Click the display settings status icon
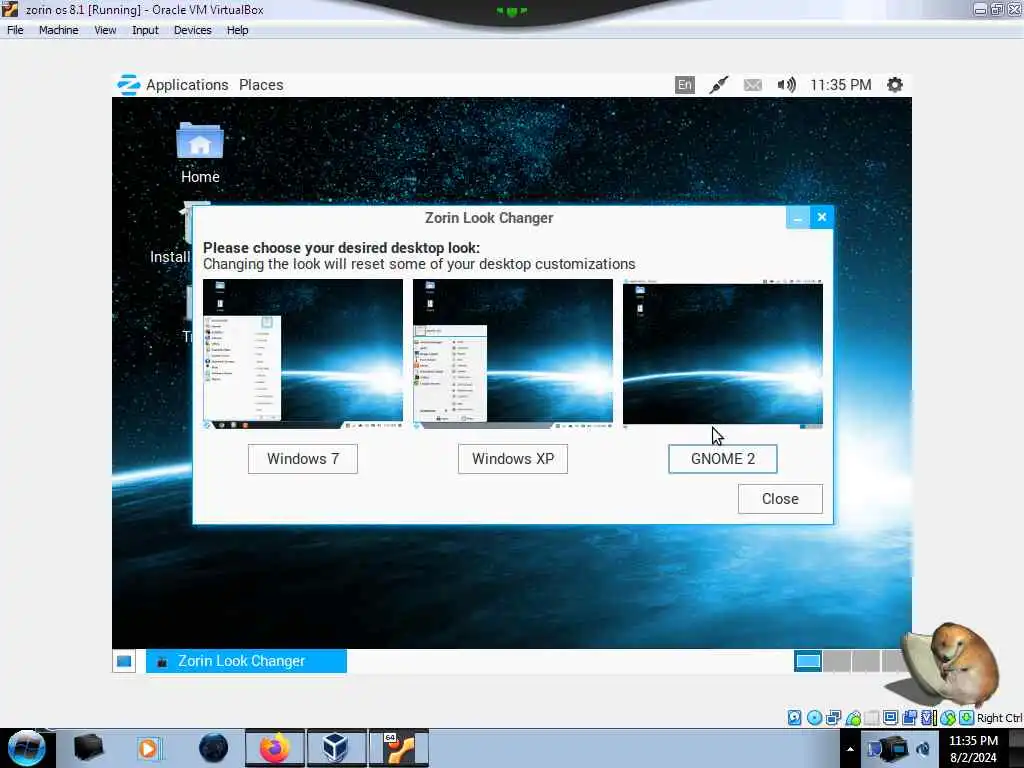Image resolution: width=1024 pixels, height=768 pixels. coord(890,718)
